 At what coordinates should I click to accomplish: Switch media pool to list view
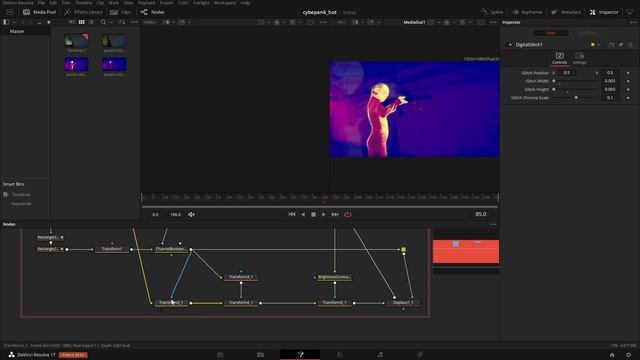tap(91, 22)
